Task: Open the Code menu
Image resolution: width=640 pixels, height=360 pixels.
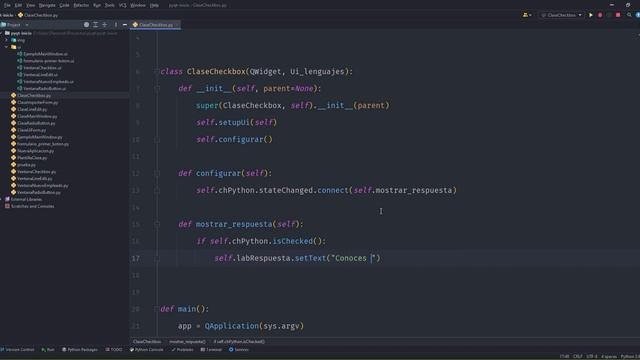Action: [x=64, y=5]
